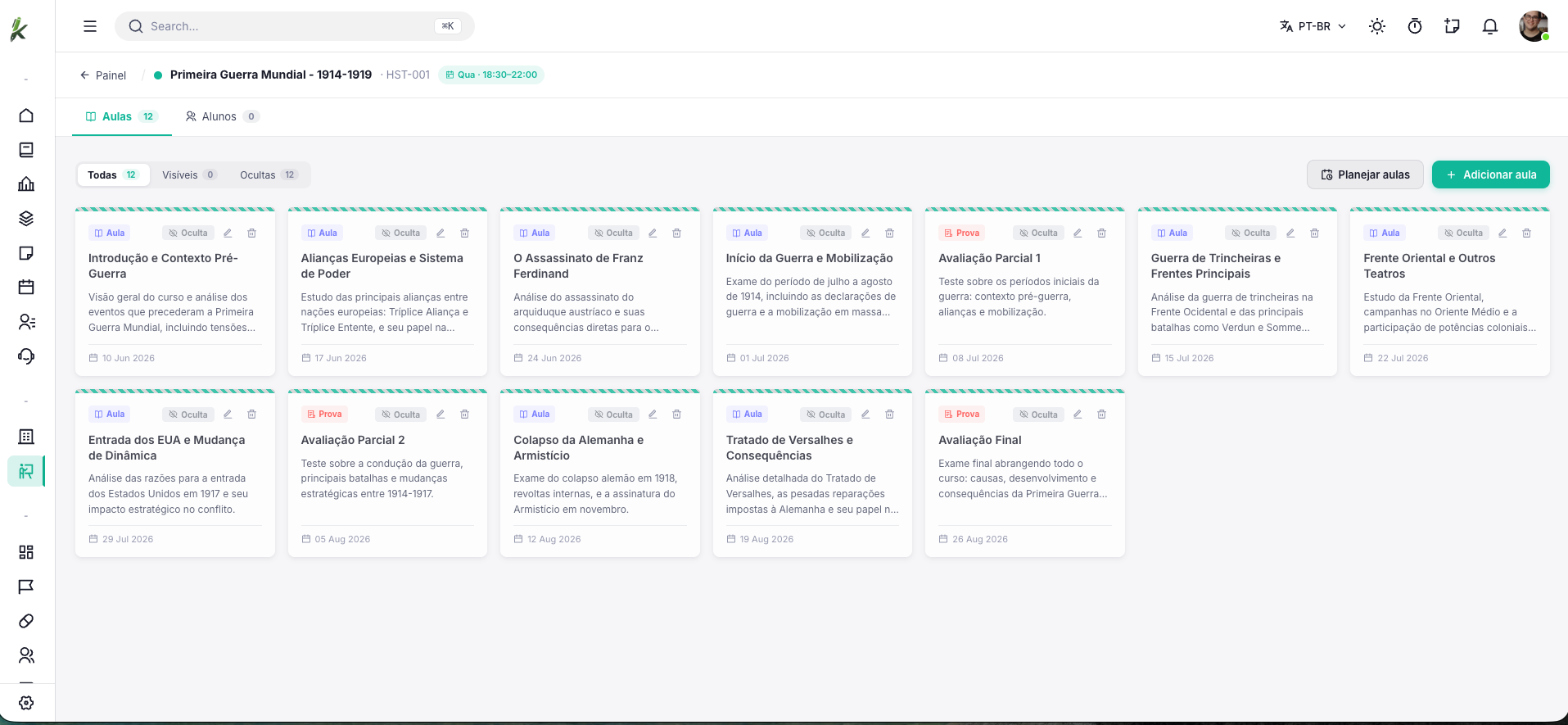Open the layers stack icon in sidebar

pos(26,219)
